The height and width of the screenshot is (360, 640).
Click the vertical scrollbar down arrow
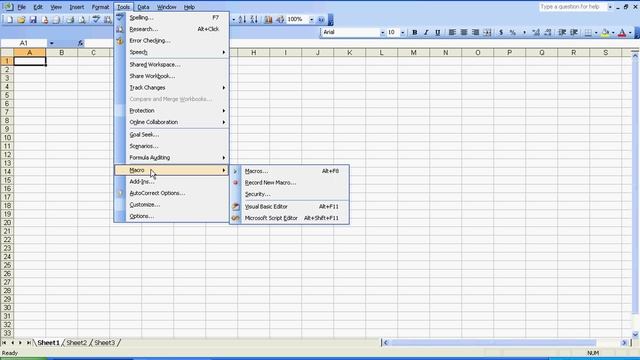click(x=635, y=334)
